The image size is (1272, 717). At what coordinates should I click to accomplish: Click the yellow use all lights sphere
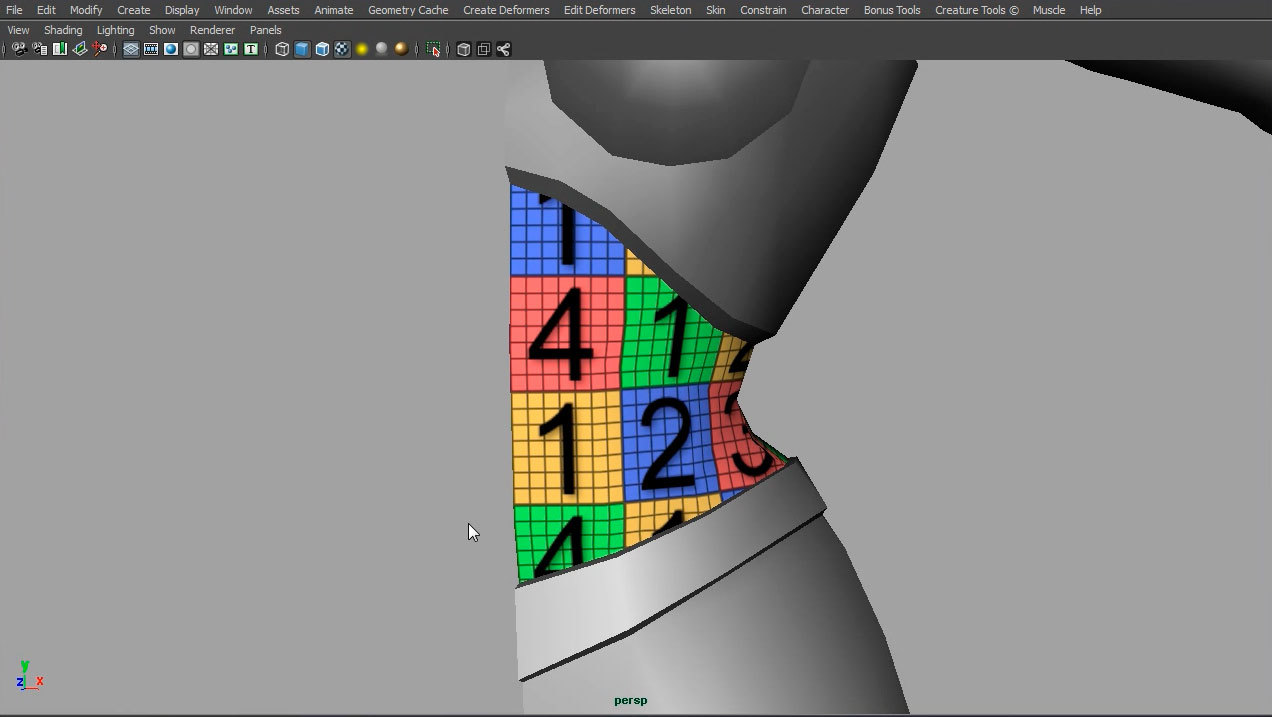362,49
